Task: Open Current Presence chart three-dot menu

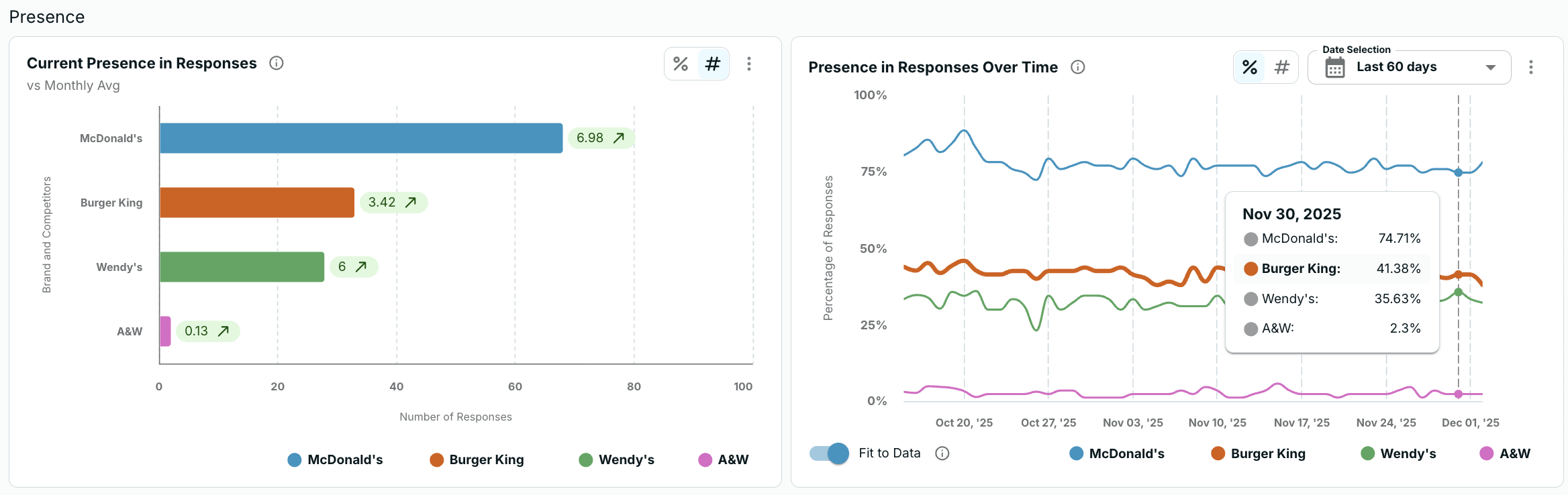Action: [x=749, y=64]
